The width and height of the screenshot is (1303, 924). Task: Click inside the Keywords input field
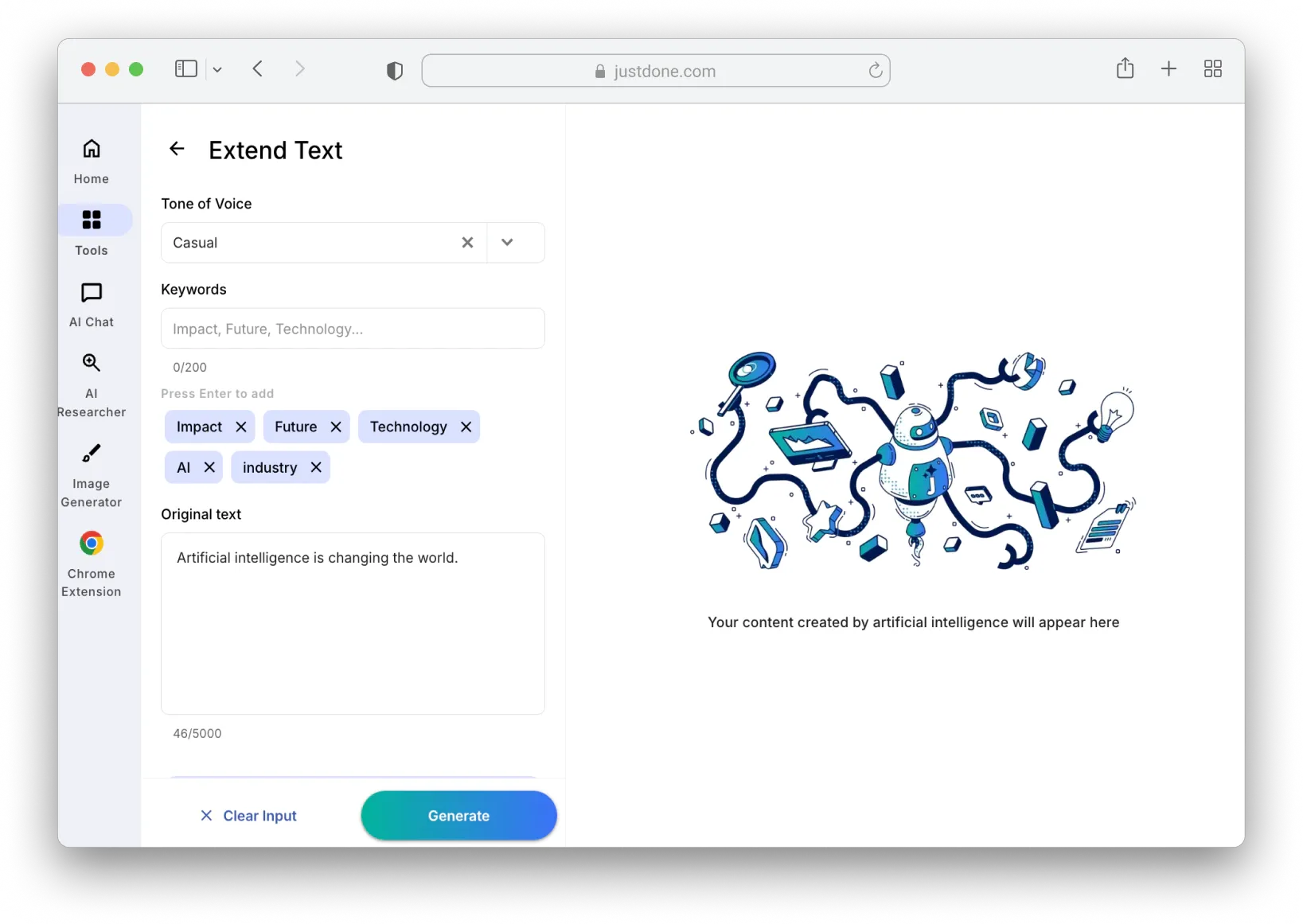pos(353,328)
